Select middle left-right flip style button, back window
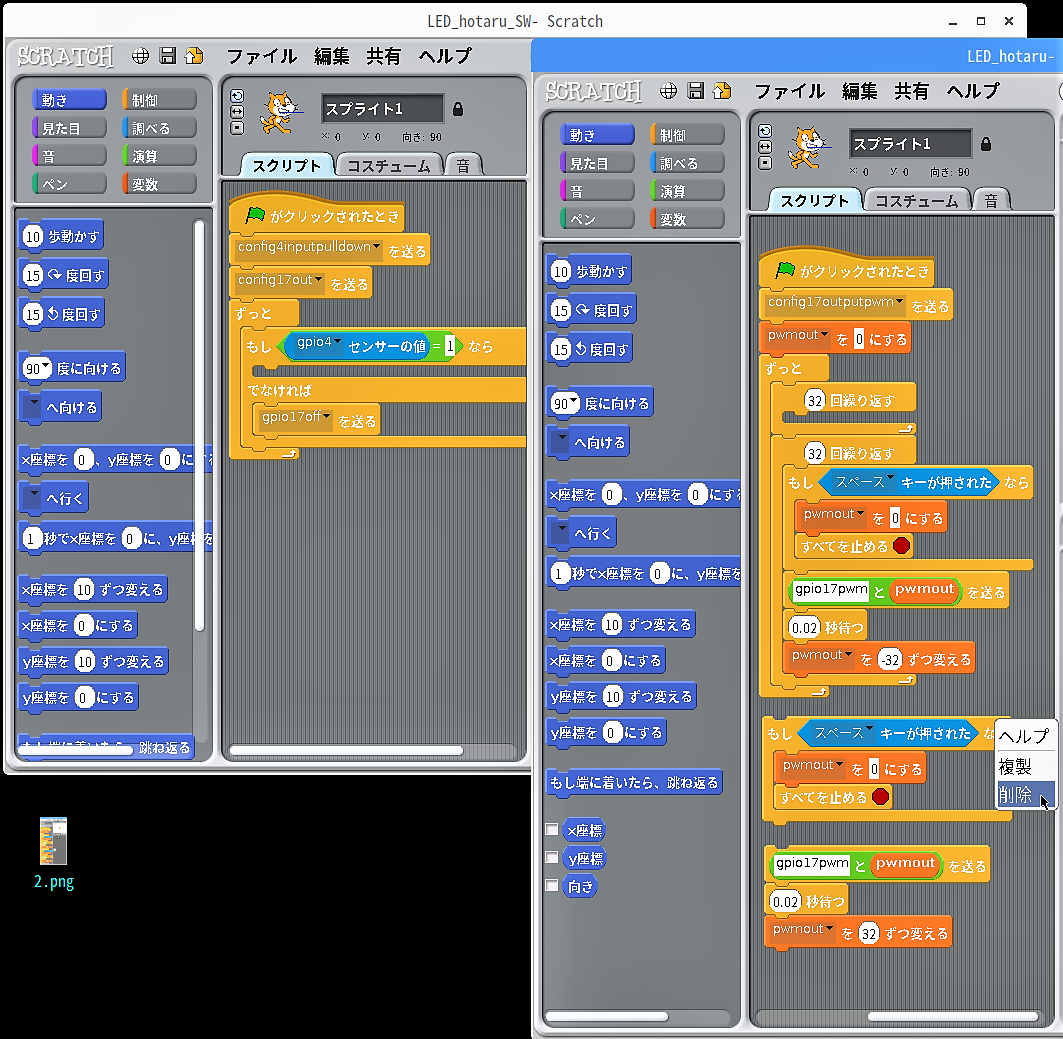 (237, 112)
